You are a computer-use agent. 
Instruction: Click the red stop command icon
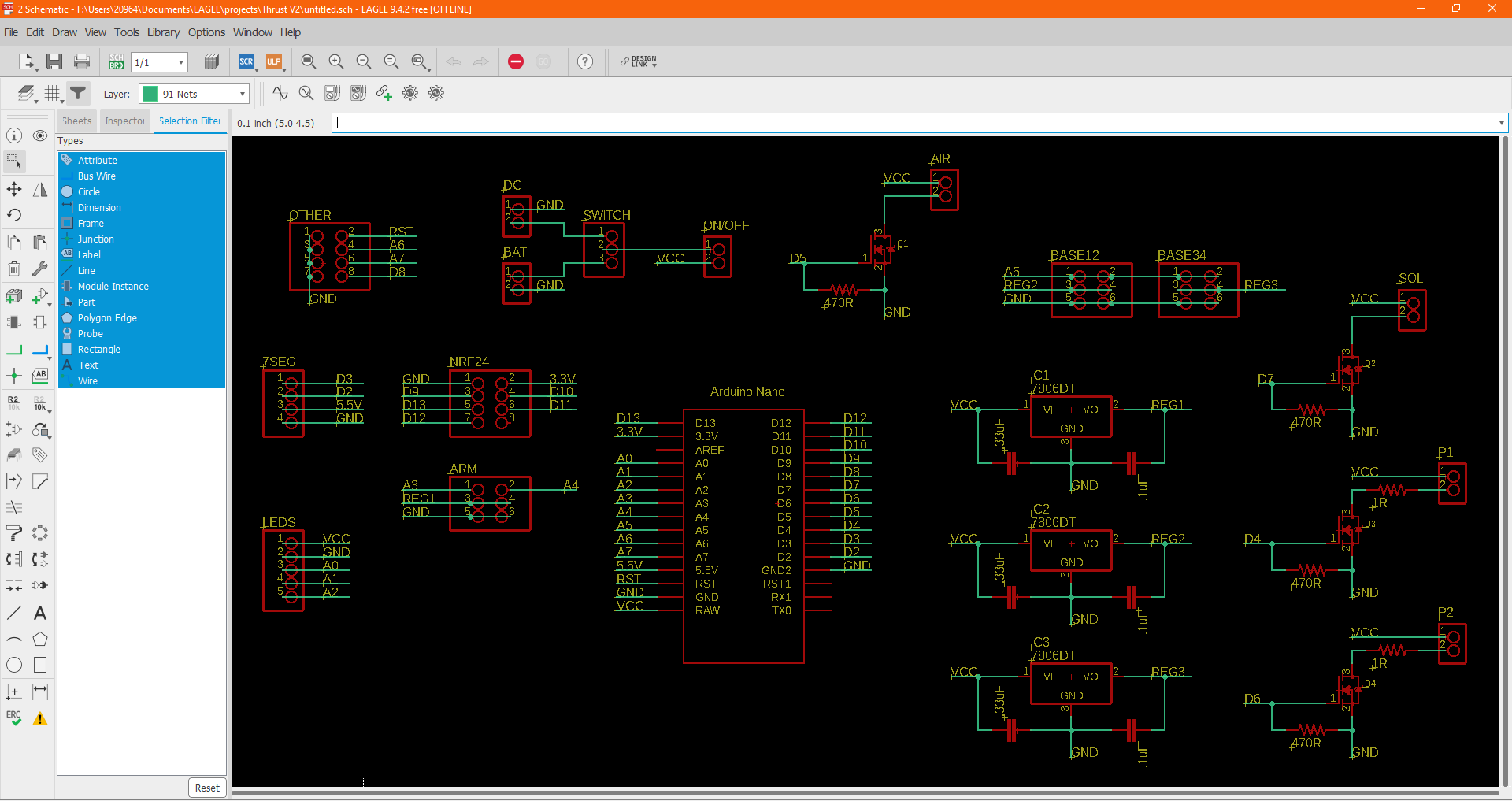pyautogui.click(x=516, y=61)
